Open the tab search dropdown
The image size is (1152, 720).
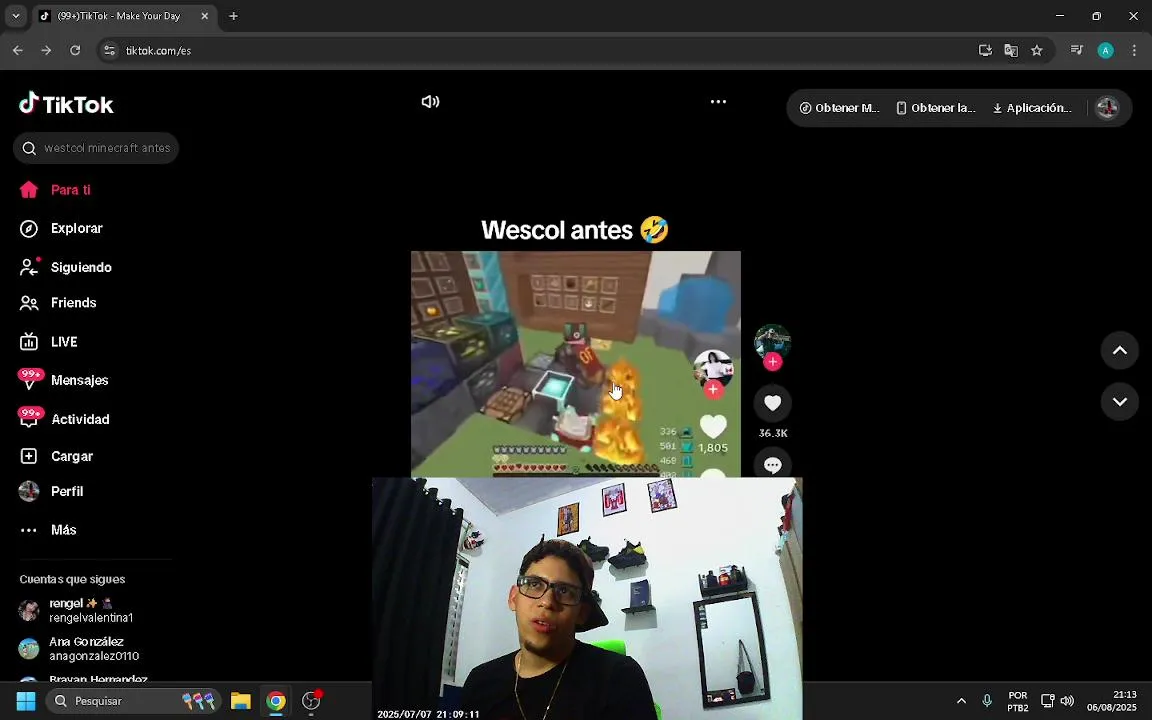(15, 15)
